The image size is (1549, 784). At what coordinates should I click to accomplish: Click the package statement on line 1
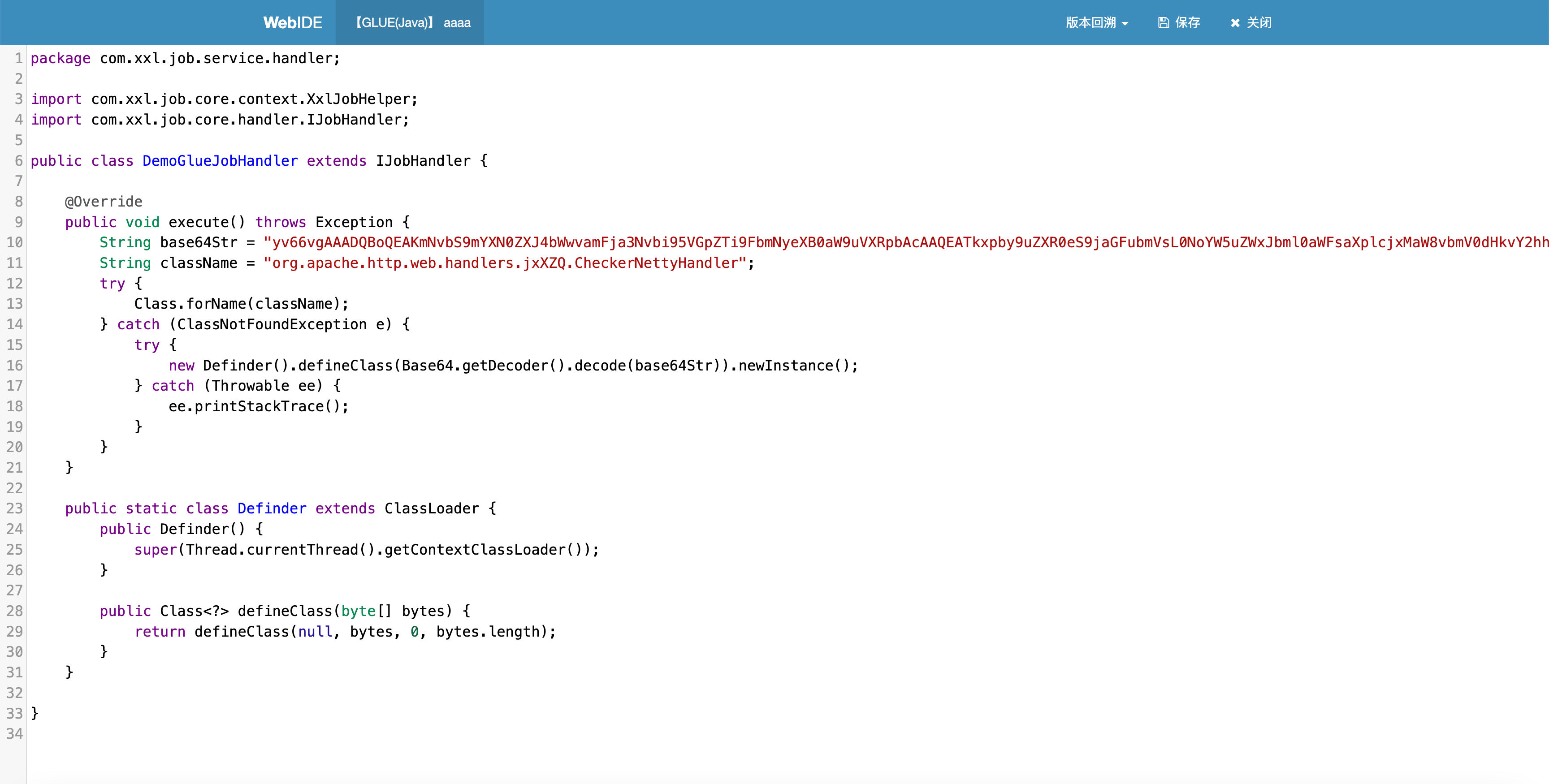[x=185, y=58]
